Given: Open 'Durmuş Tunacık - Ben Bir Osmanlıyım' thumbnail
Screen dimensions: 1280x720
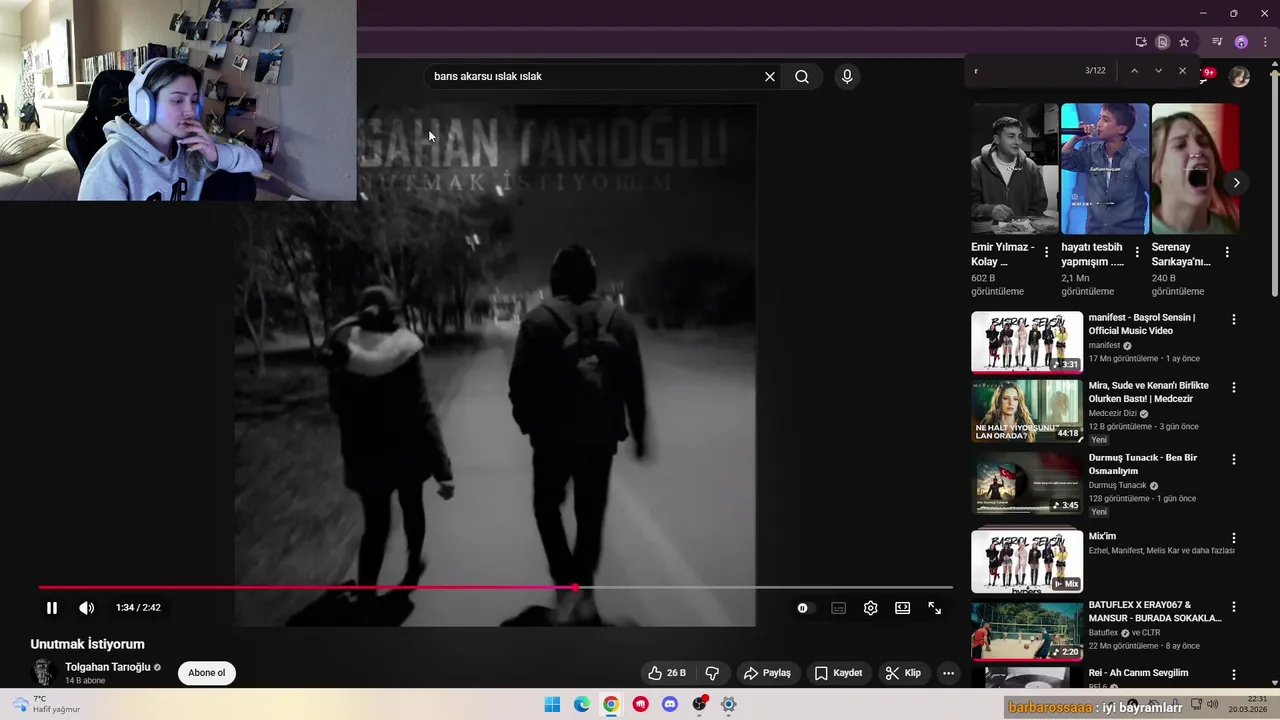Looking at the screenshot, I should [x=1027, y=483].
